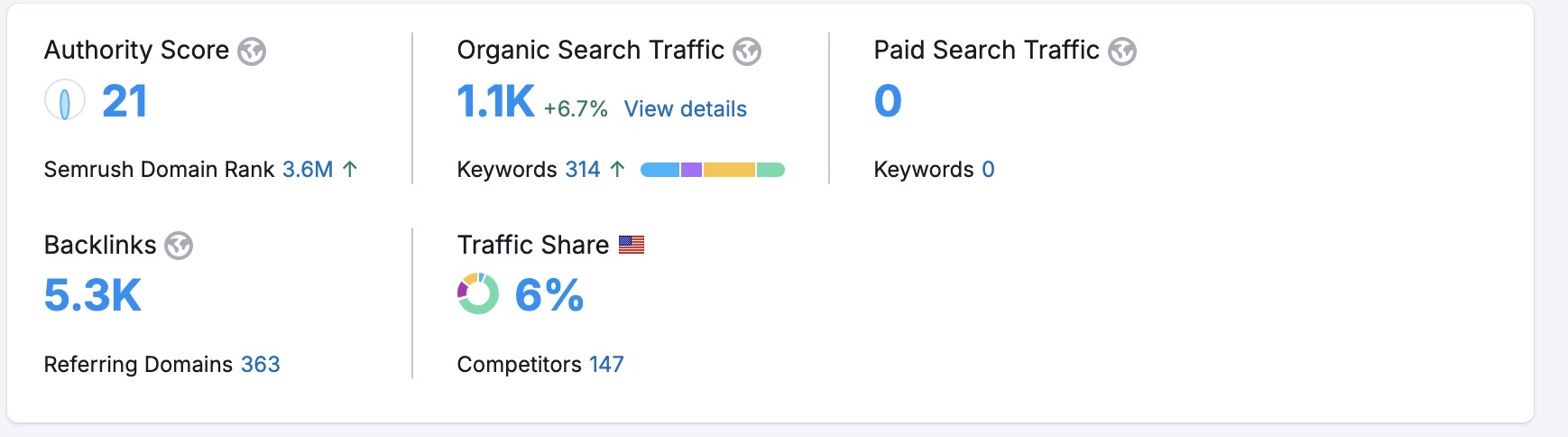Screen dimensions: 1568x437
Task: Click the globe icon beside Backlinks
Action: pyautogui.click(x=179, y=246)
